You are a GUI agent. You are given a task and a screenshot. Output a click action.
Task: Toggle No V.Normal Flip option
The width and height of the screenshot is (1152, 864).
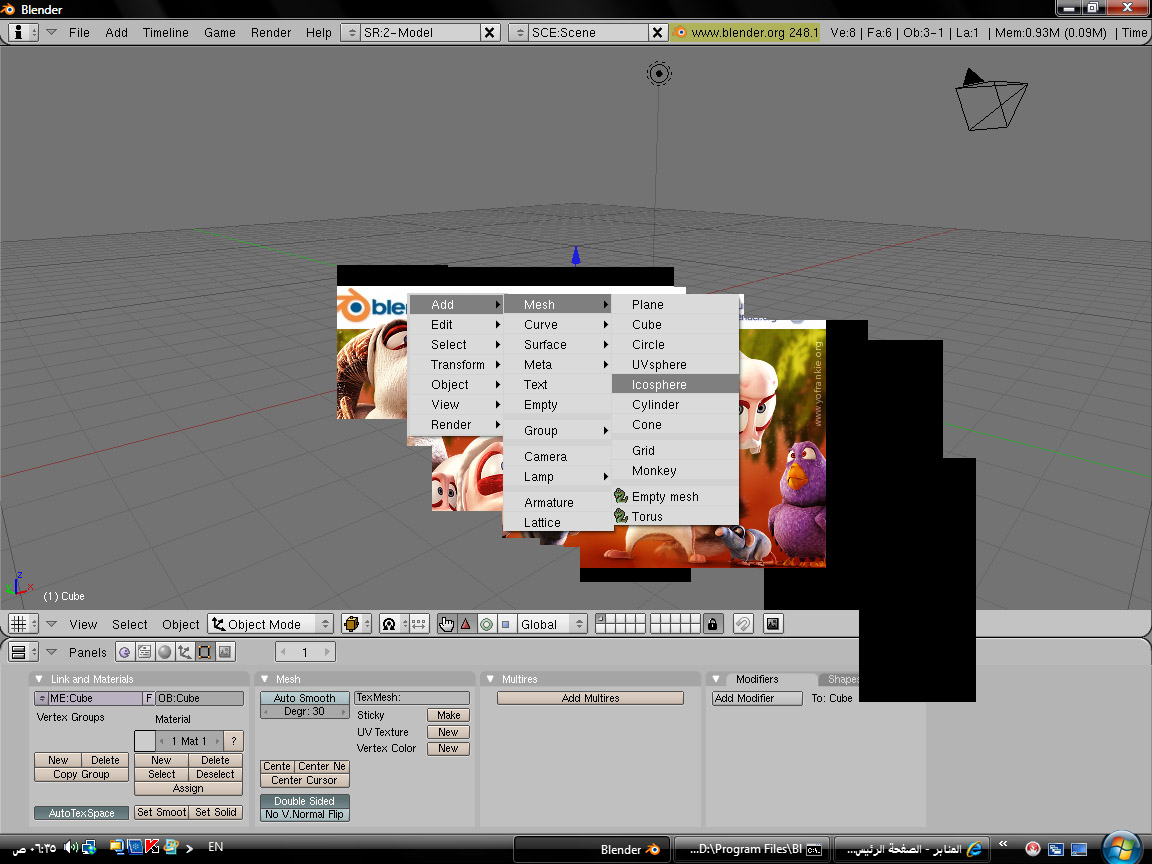[x=305, y=814]
